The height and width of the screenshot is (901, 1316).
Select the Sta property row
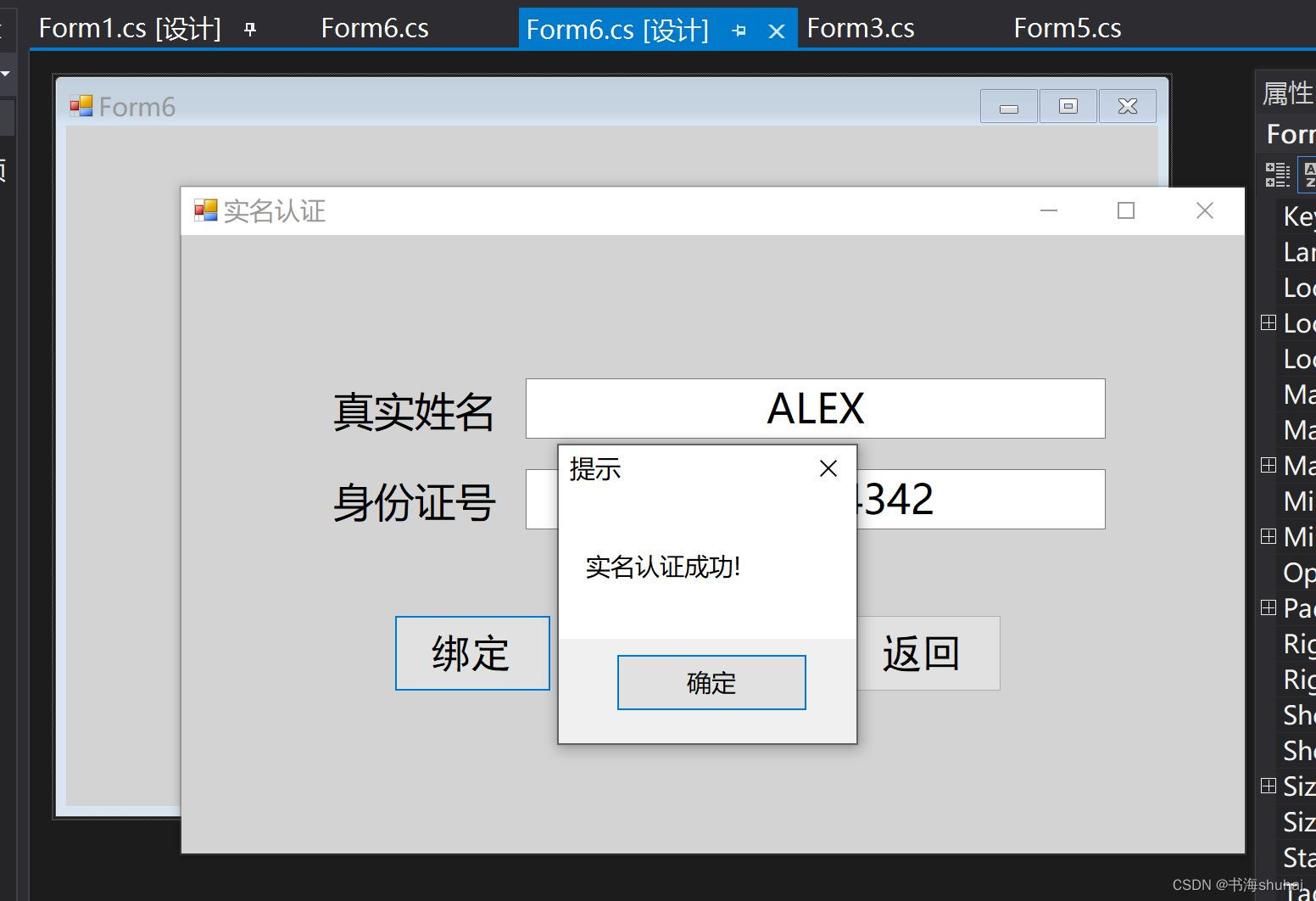coord(1296,858)
